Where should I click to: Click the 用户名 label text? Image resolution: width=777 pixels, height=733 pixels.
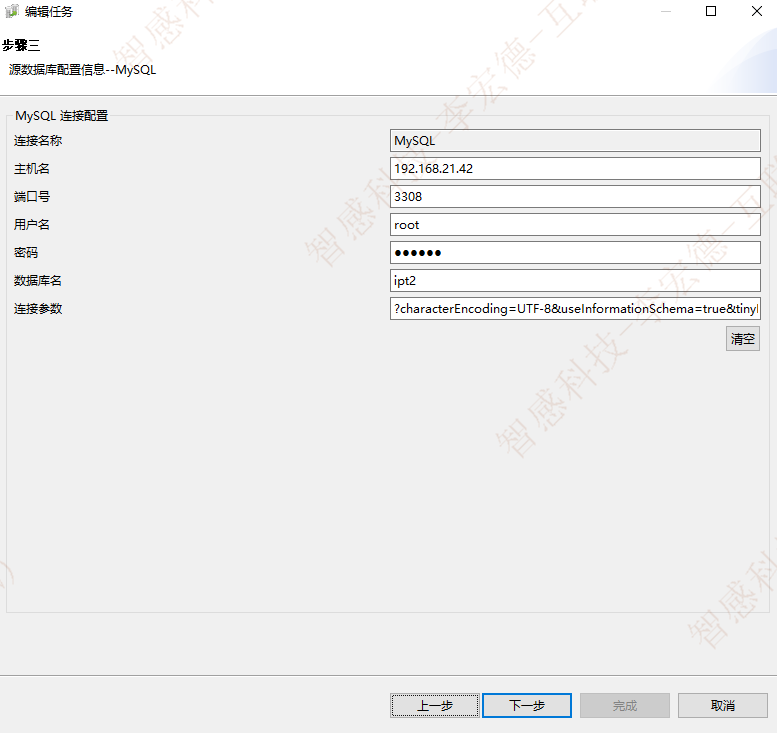pos(32,225)
